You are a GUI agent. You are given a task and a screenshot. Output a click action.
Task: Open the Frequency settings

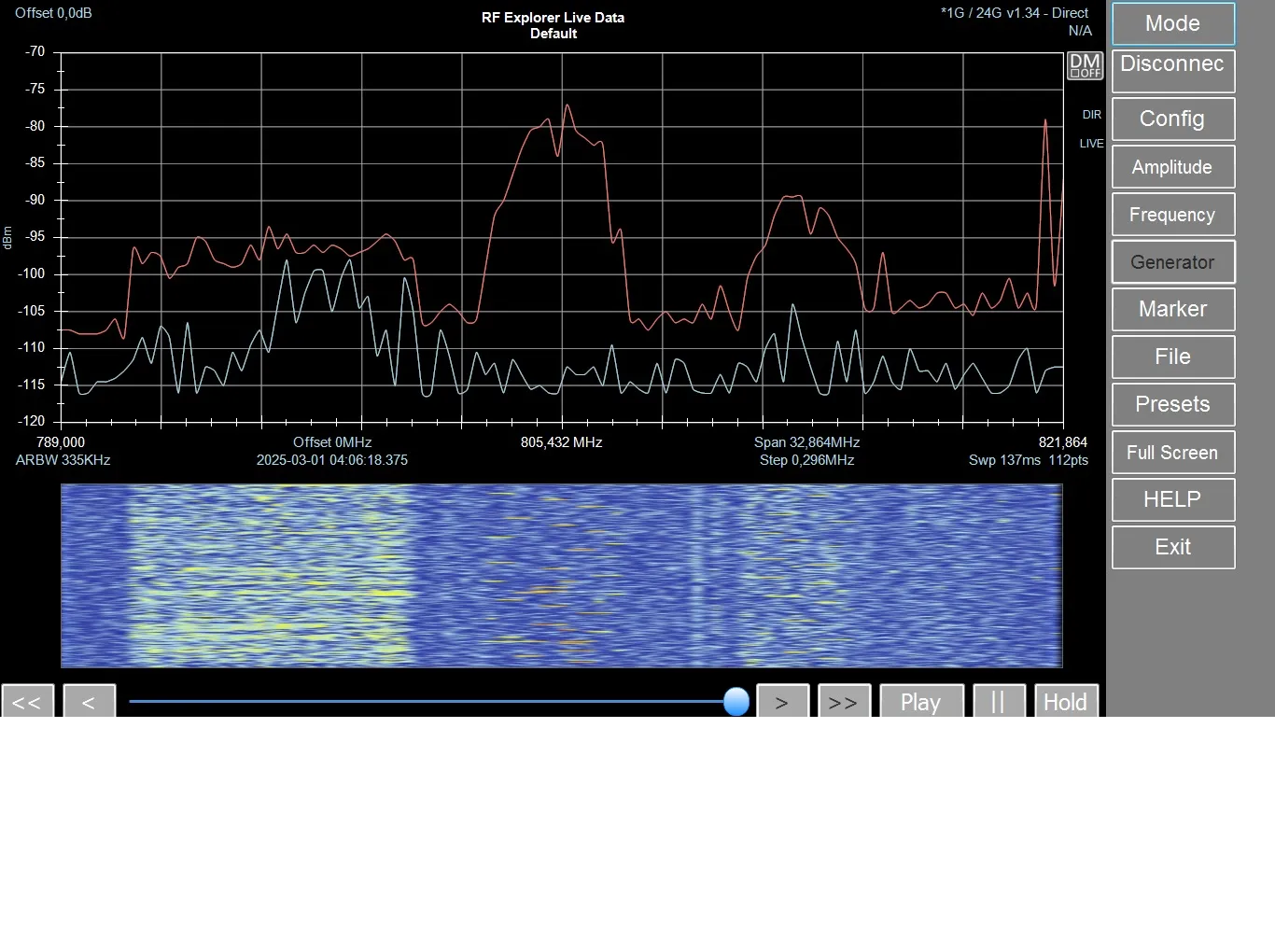(x=1173, y=214)
